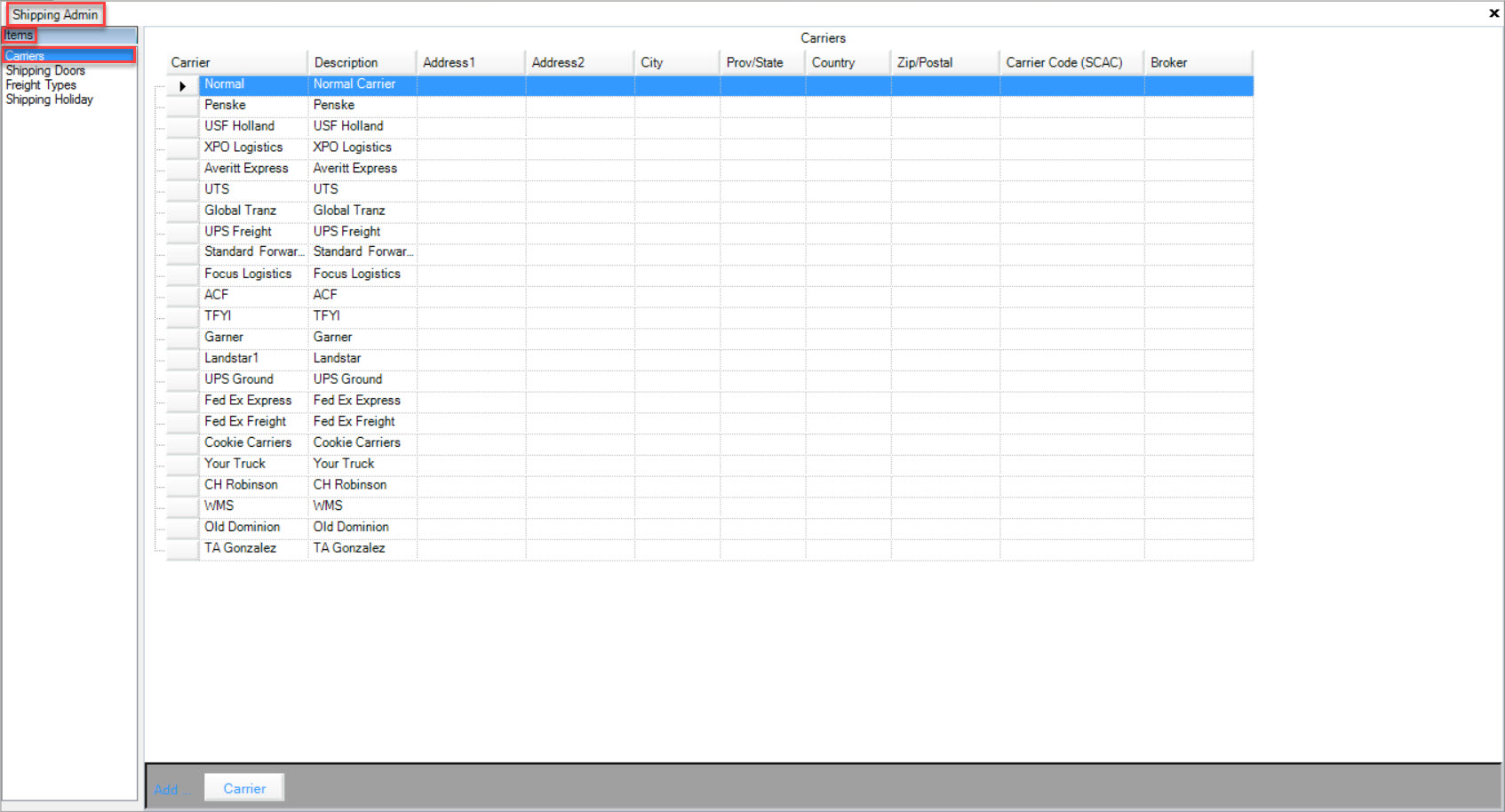Select Carriers in the sidebar list
1505x812 pixels.
(x=68, y=56)
